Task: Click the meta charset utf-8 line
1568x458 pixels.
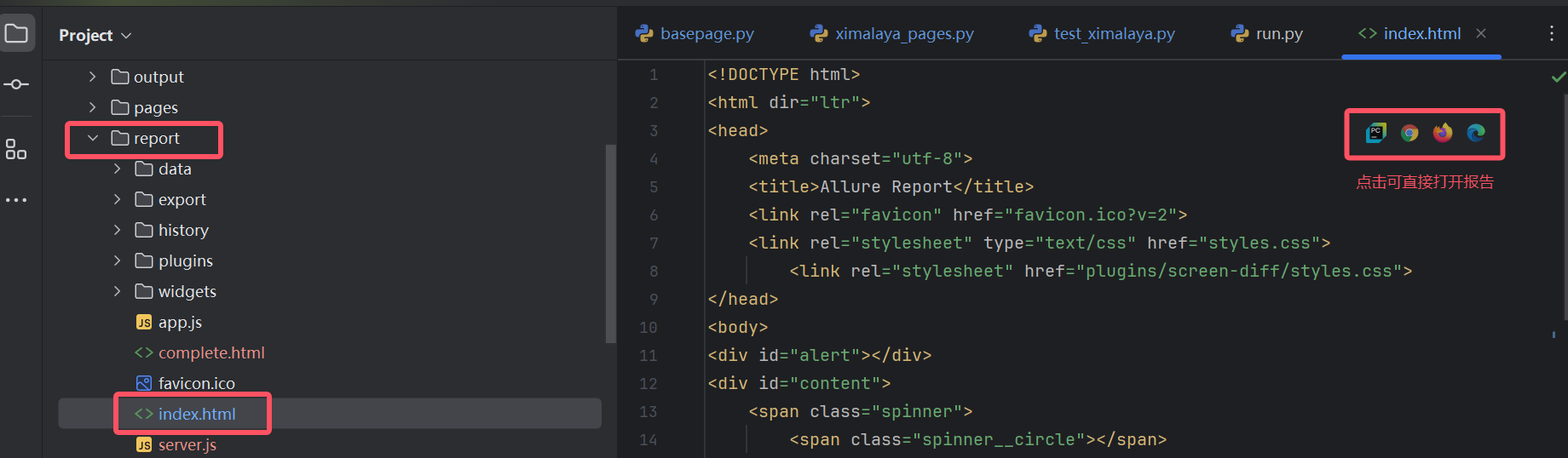Action: 861,159
